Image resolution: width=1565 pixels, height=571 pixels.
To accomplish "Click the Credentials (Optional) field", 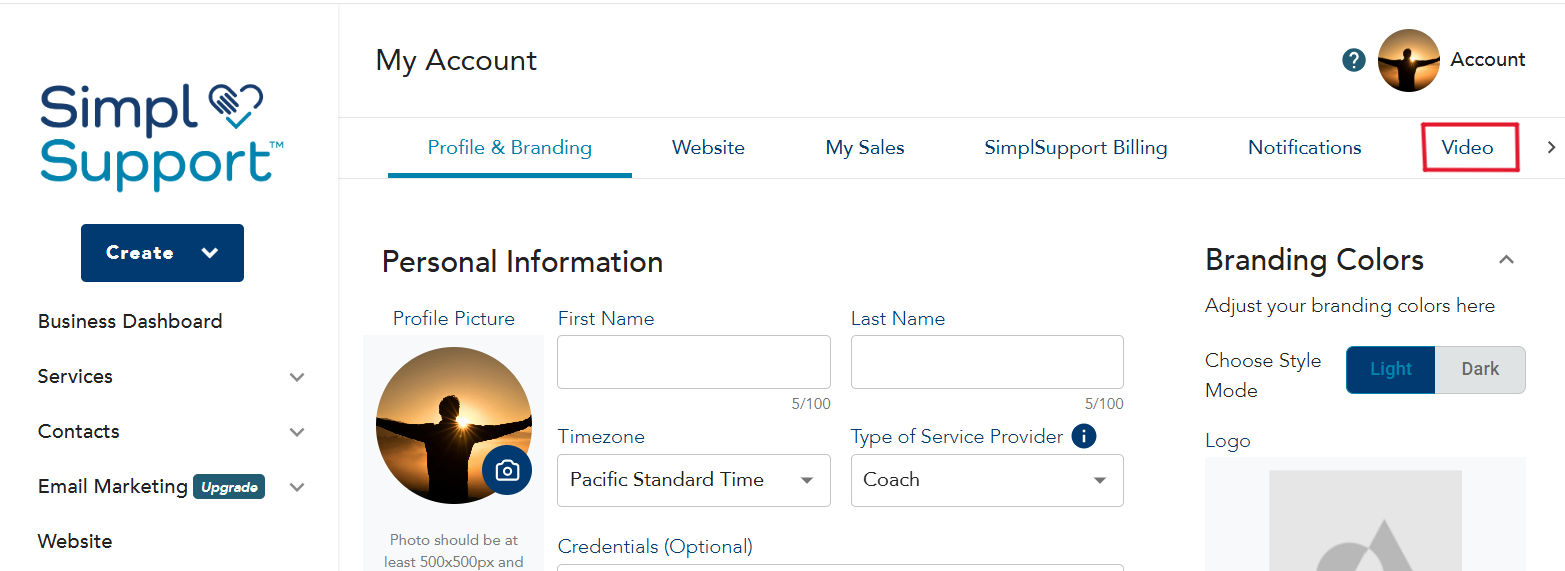I will coord(840,567).
